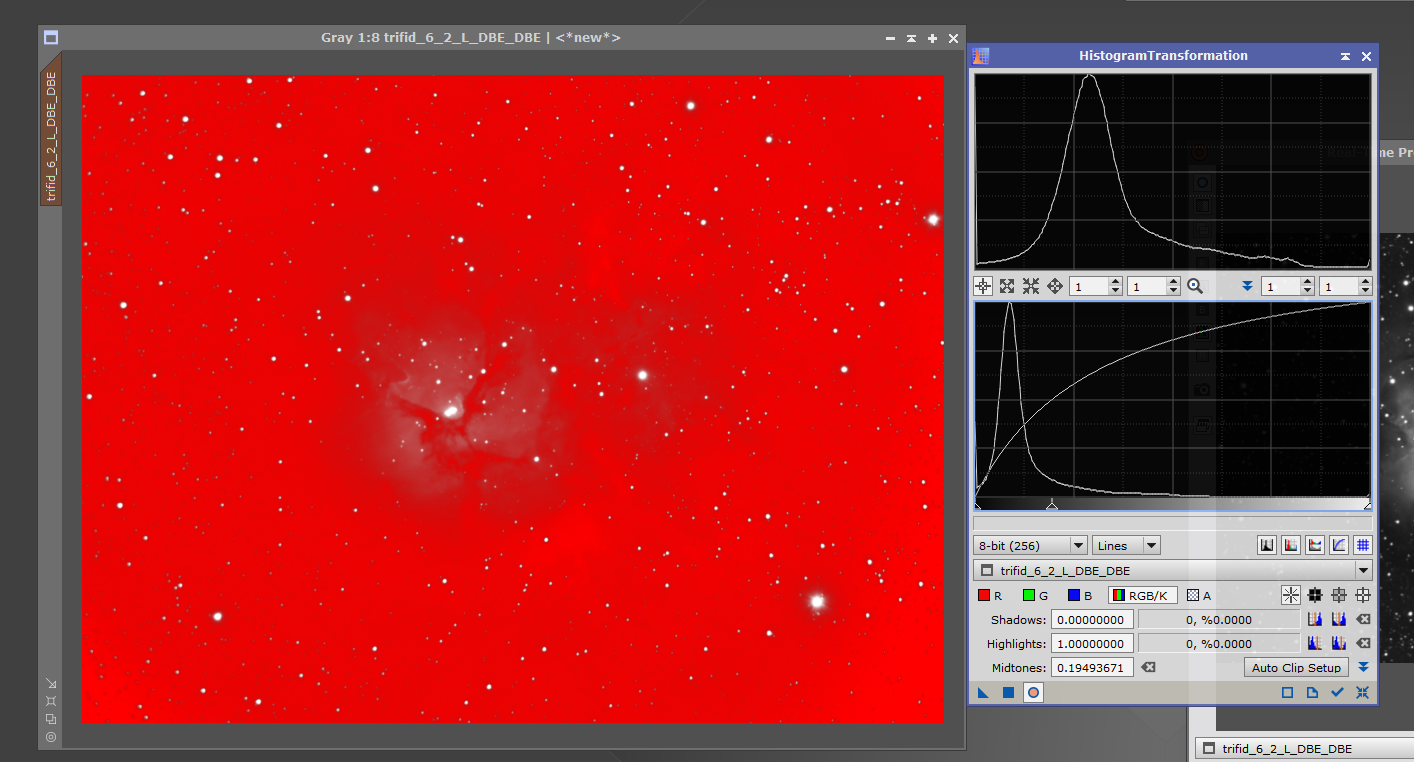This screenshot has height=762, width=1414.
Task: Click the Apply square icon at bottom left
Action: click(x=1008, y=692)
